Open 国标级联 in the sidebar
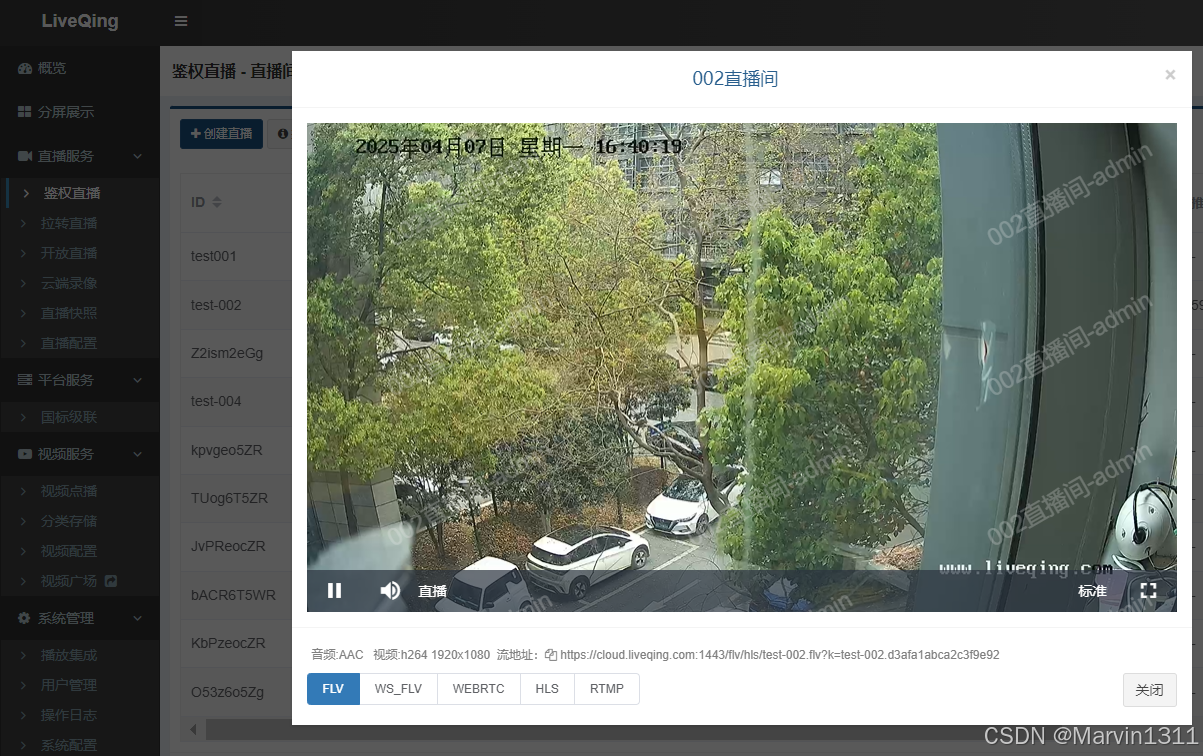Viewport: 1203px width, 756px height. pos(80,417)
